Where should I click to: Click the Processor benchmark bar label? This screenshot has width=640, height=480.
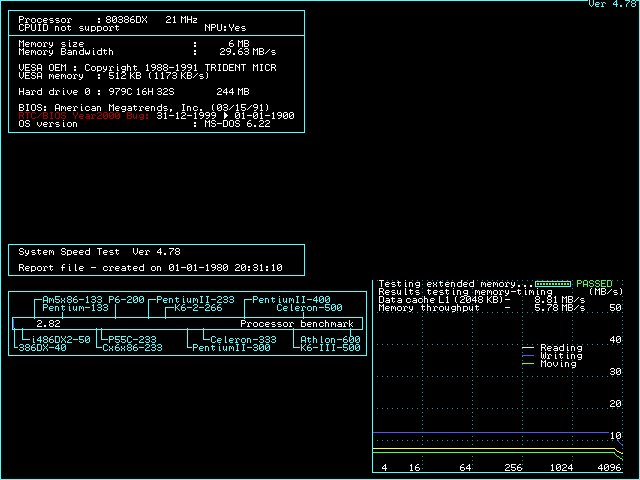click(297, 324)
